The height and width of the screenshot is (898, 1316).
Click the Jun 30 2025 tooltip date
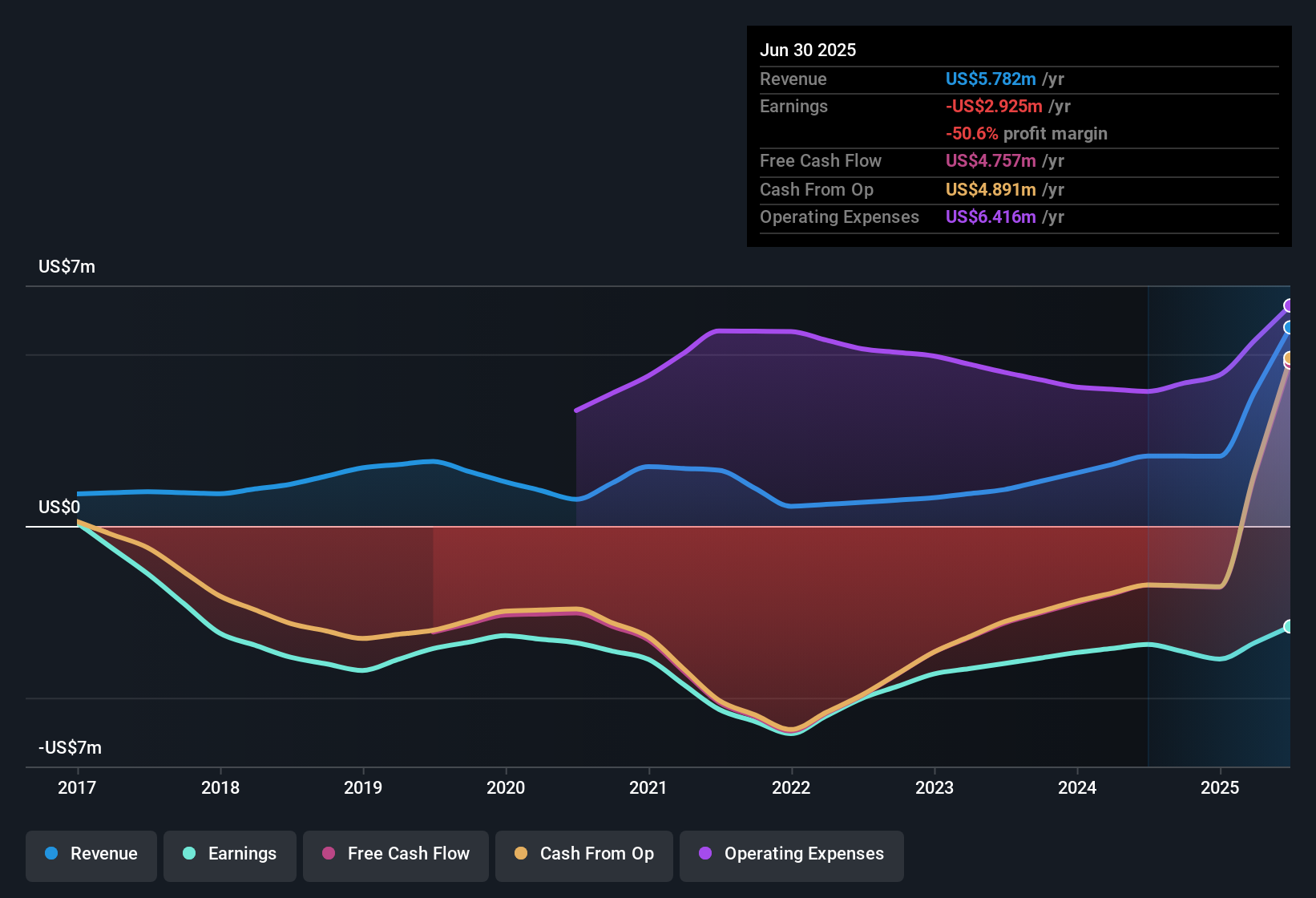(x=808, y=51)
